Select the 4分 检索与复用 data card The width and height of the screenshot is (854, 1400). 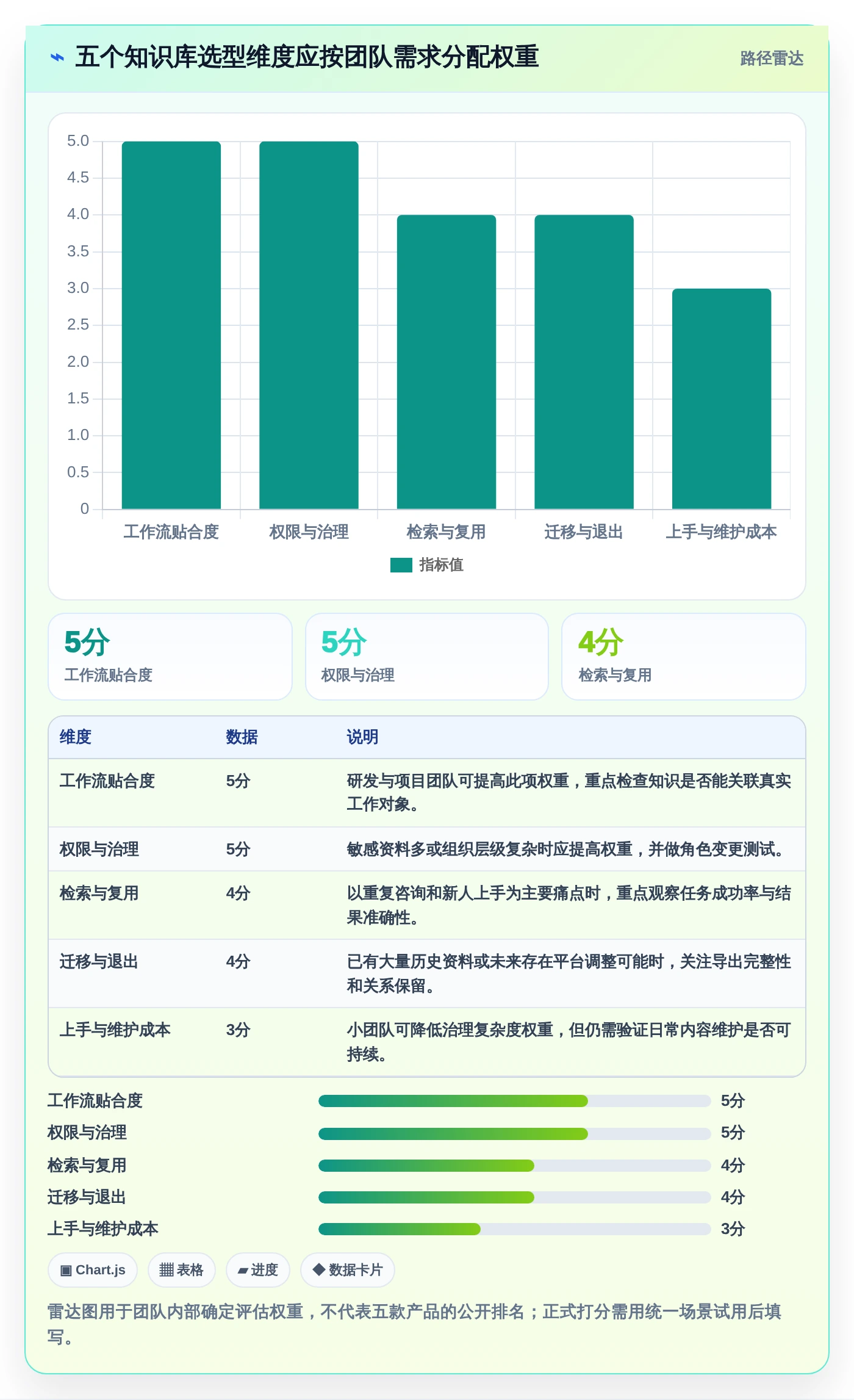click(684, 657)
